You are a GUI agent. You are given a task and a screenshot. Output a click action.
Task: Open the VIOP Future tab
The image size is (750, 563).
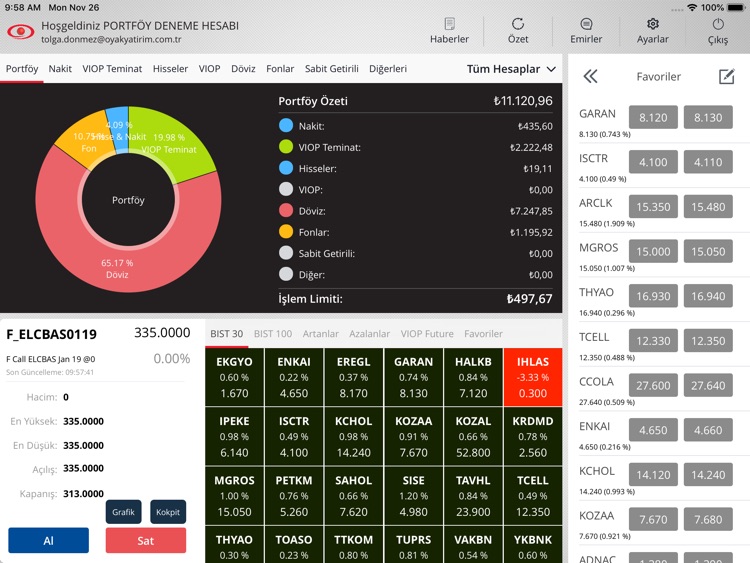[x=427, y=334]
